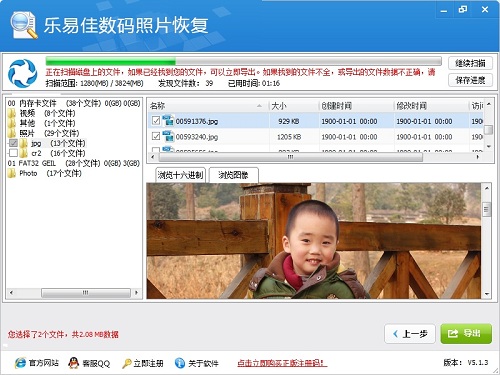Click the cr2 folder icon
This screenshot has height=375, width=500.
[x=23, y=153]
